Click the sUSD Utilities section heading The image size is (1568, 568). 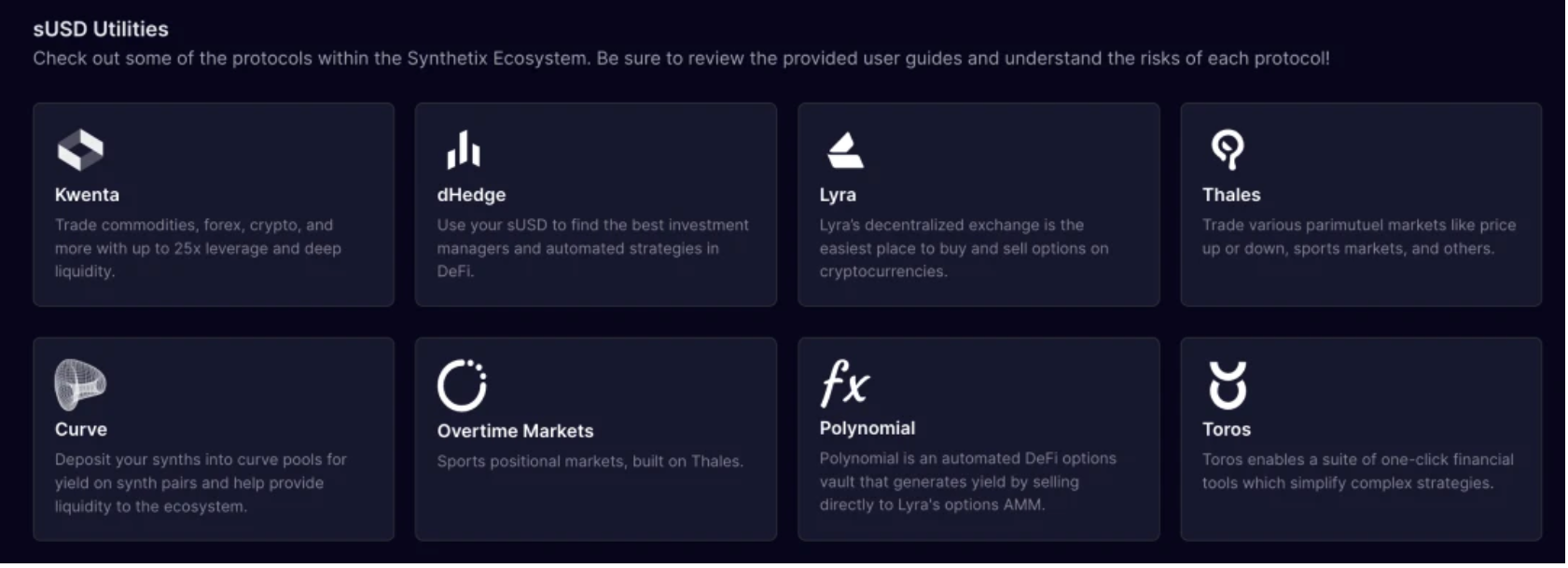click(101, 29)
